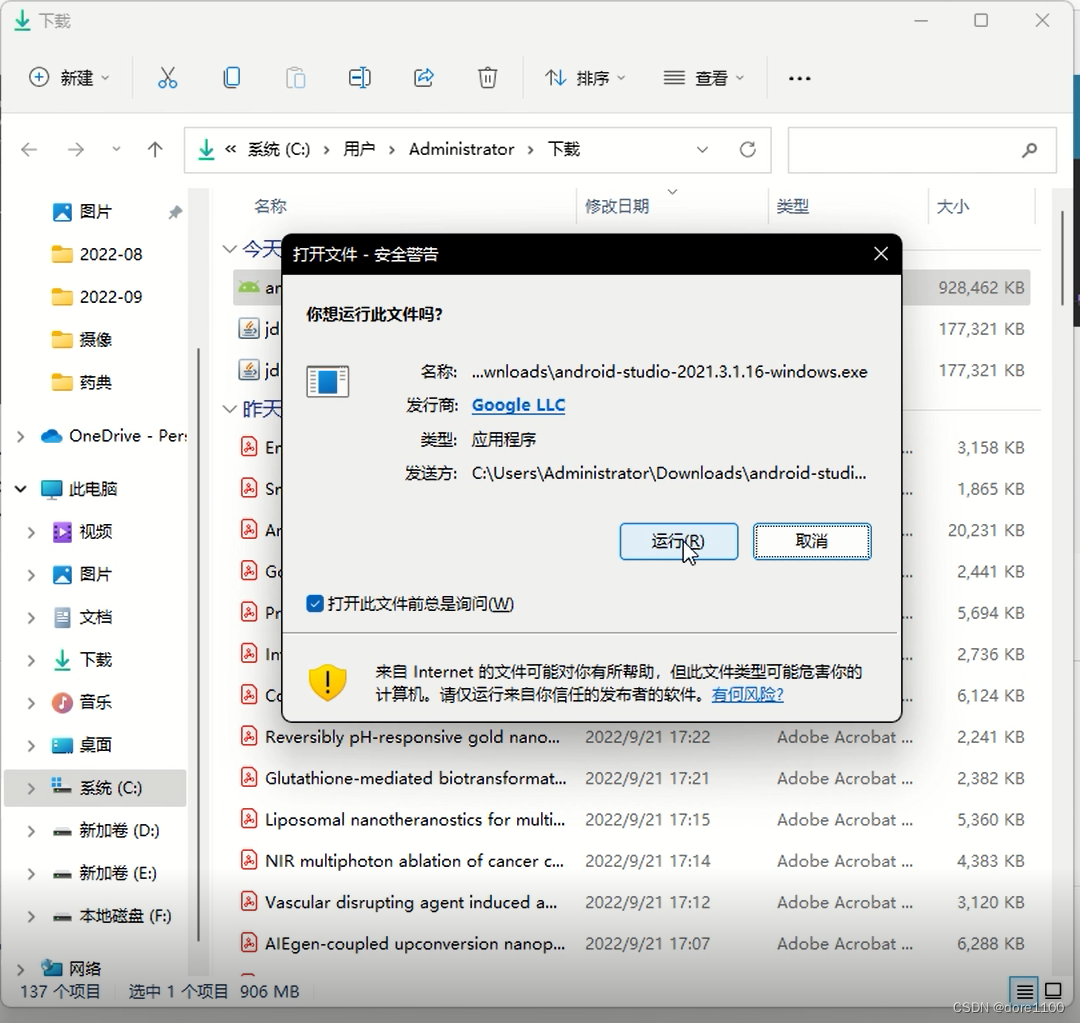Screen dimensions: 1080x1023
Task: Select 此电脑 in navigation pane
Action: pyautogui.click(x=79, y=489)
